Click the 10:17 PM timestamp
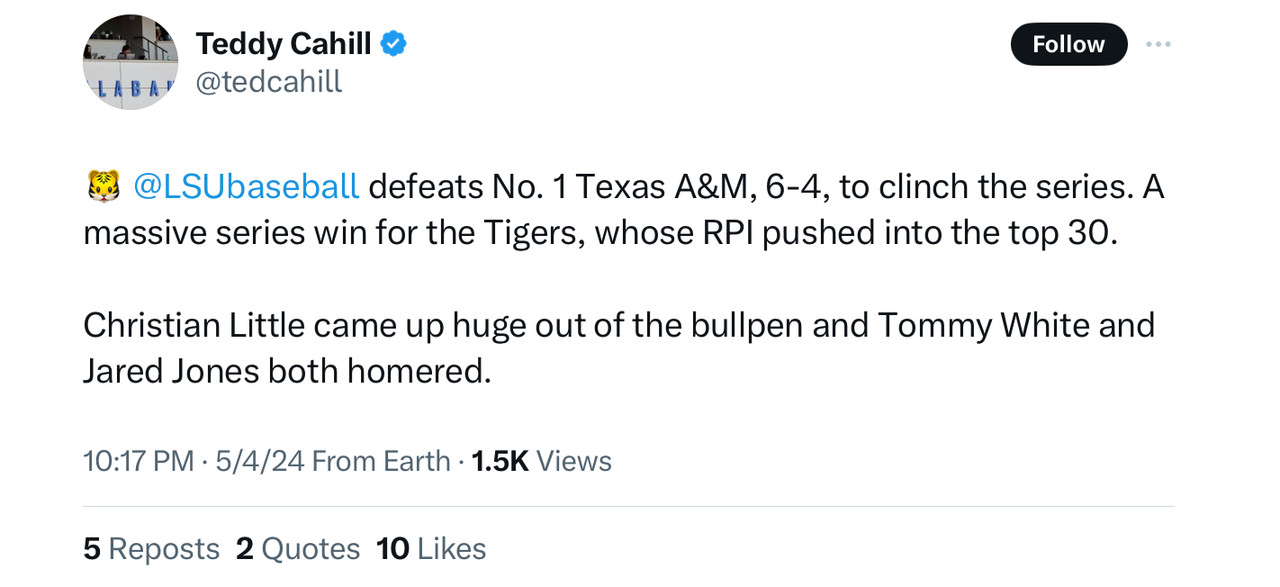The image size is (1280, 587). coord(138,461)
